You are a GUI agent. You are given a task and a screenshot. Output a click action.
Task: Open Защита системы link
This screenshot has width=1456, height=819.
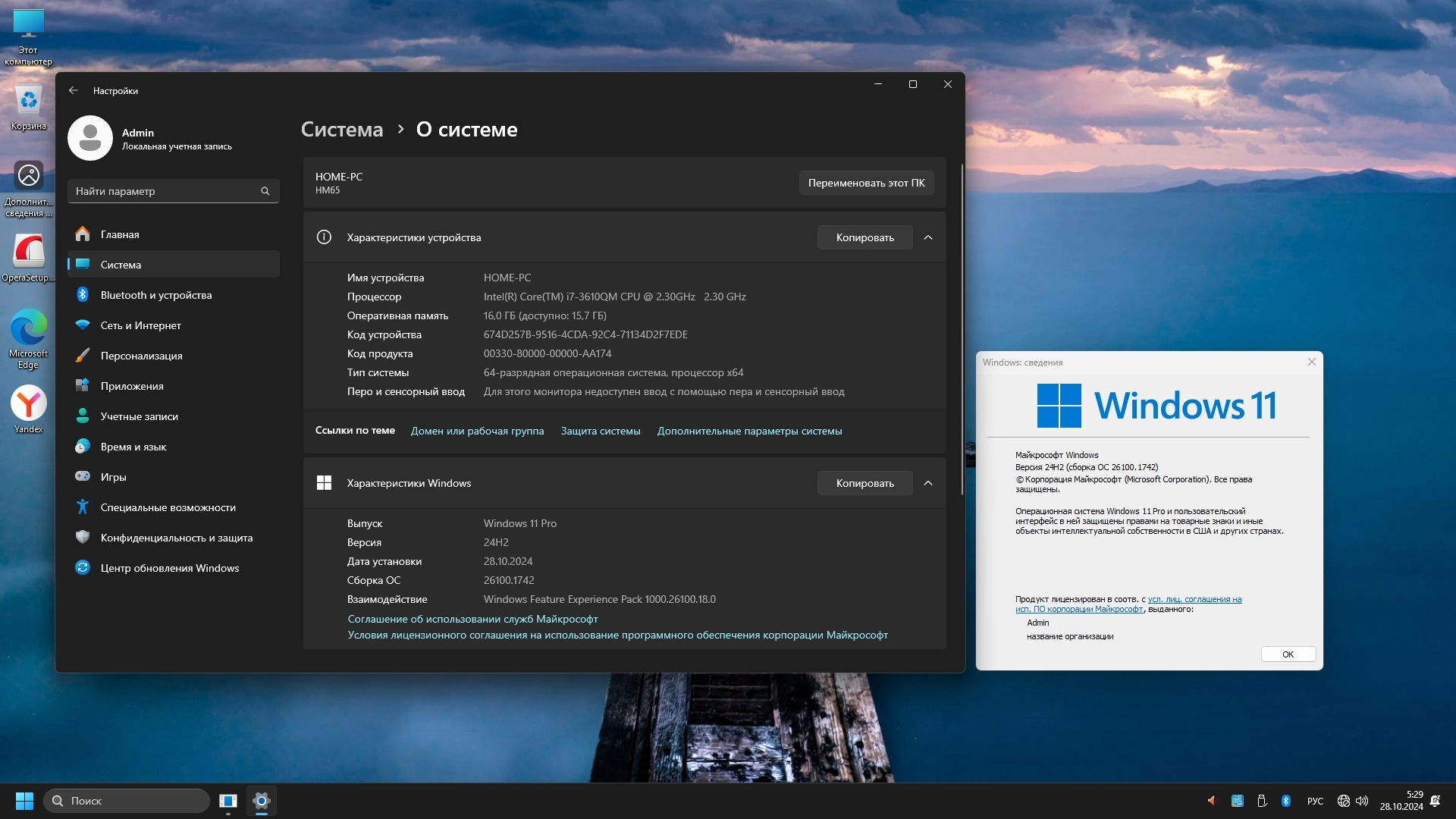[x=600, y=431]
